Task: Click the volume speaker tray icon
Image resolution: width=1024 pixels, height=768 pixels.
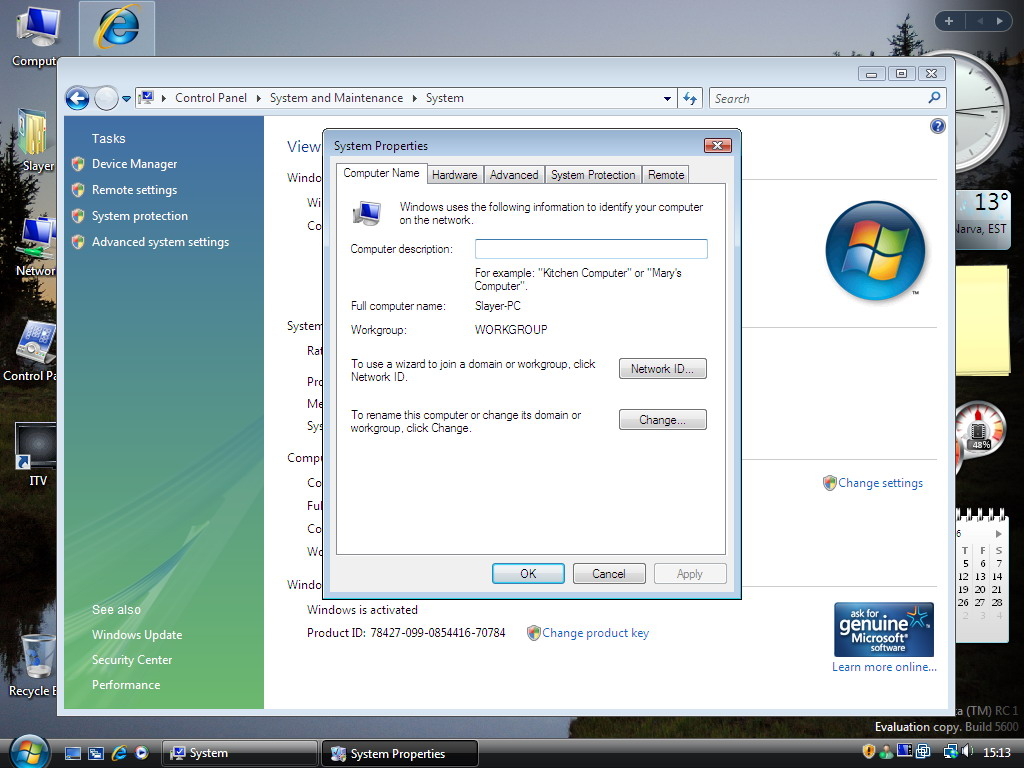Action: [967, 752]
